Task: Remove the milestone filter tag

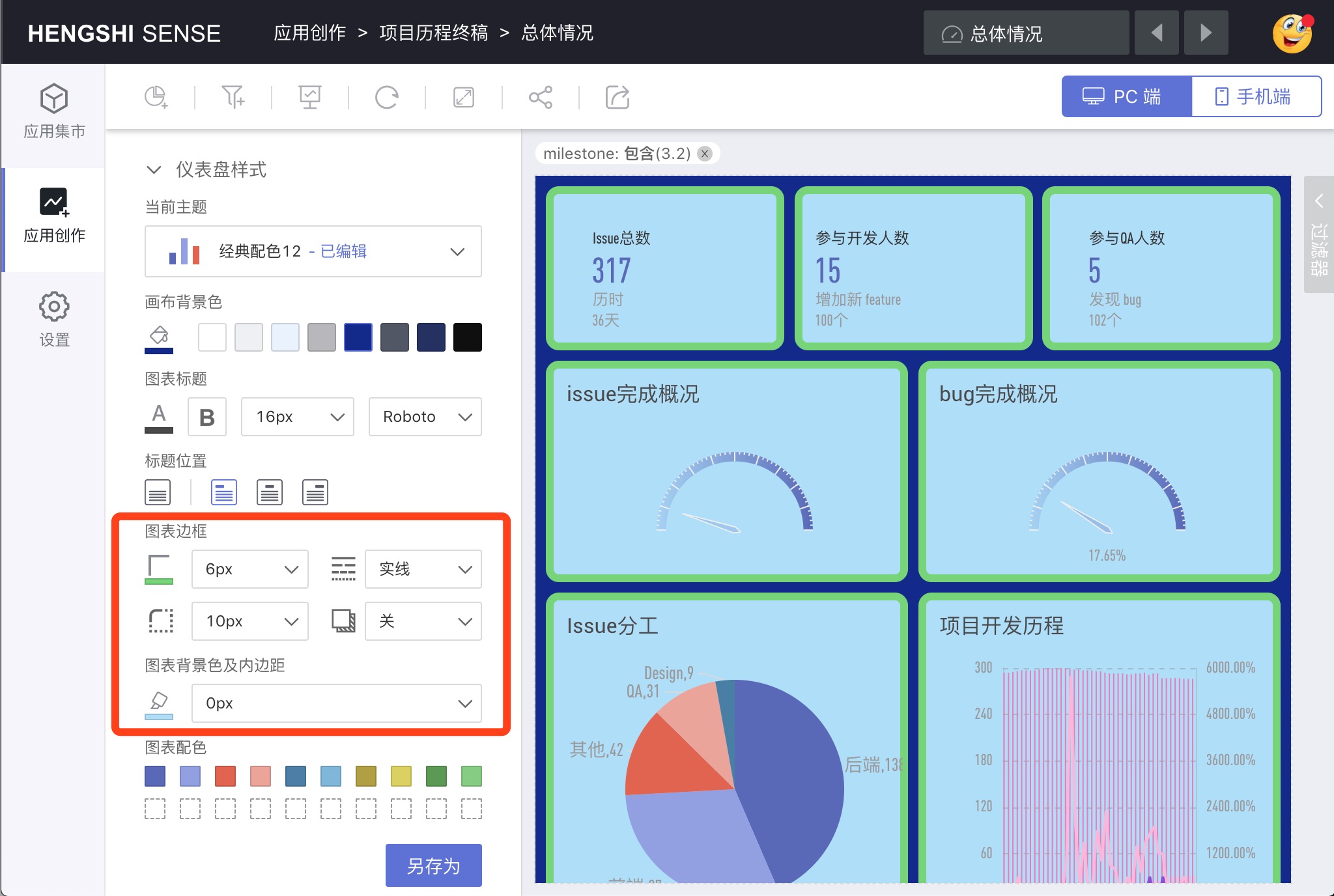Action: click(x=704, y=154)
